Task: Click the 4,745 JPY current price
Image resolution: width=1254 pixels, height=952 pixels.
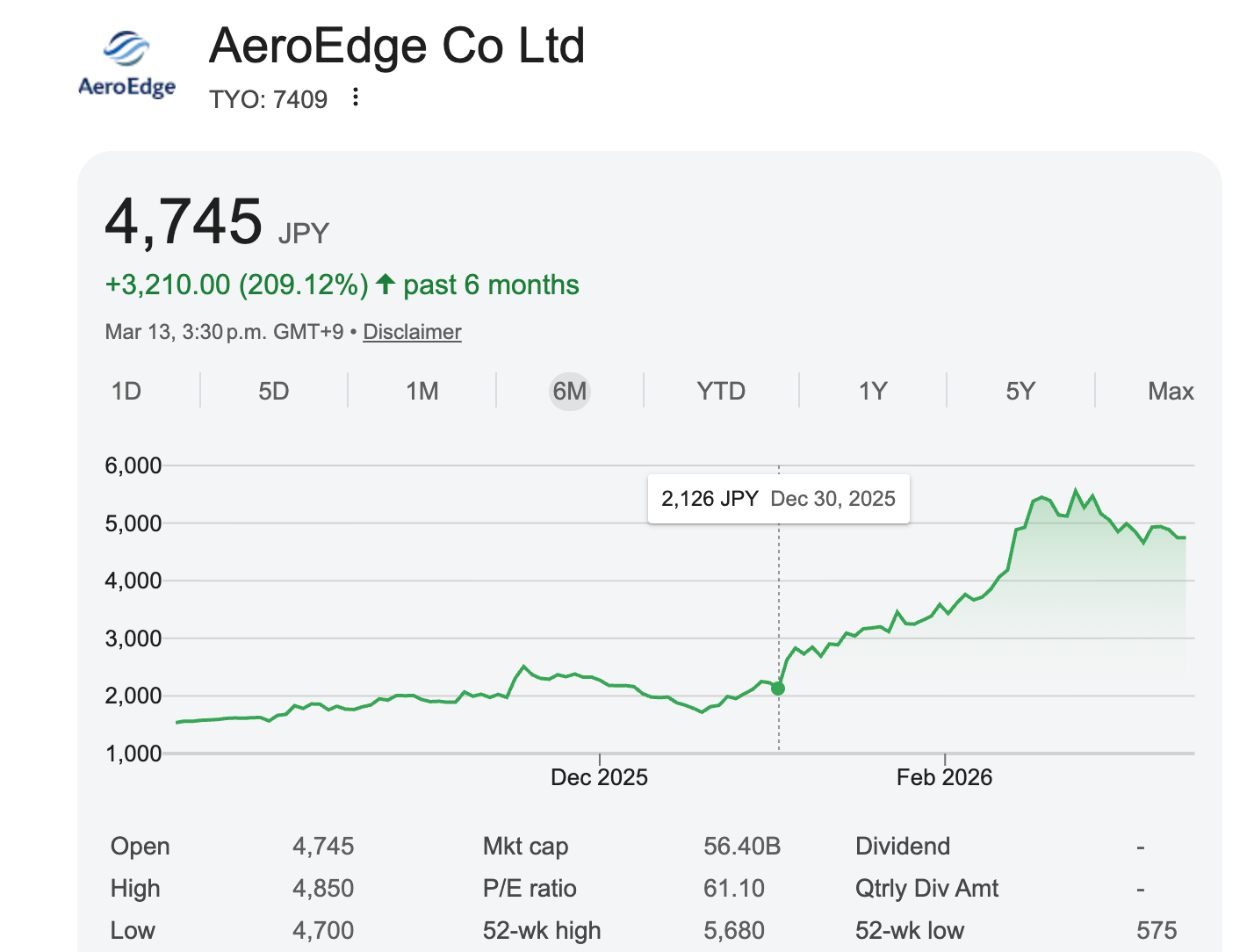Action: [216, 221]
